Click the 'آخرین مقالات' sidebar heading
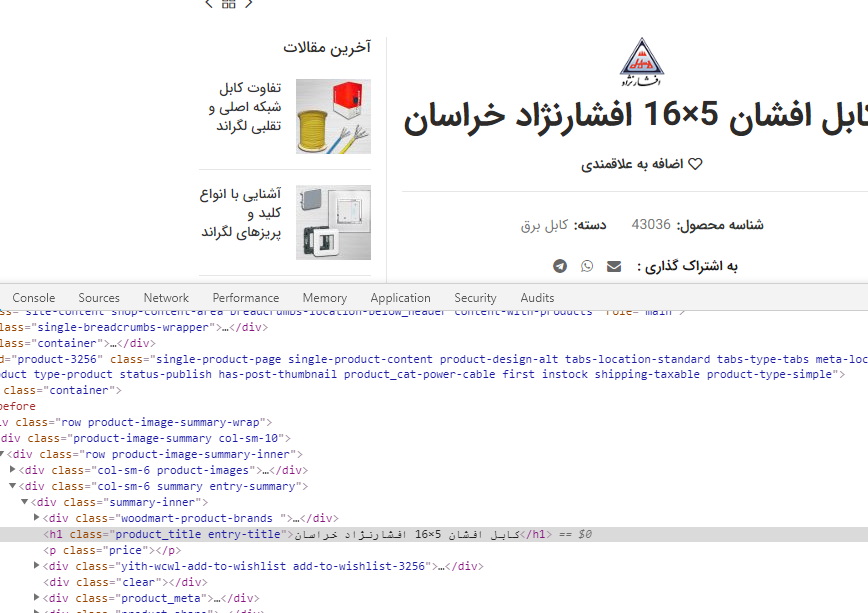The width and height of the screenshot is (868, 613). [327, 48]
